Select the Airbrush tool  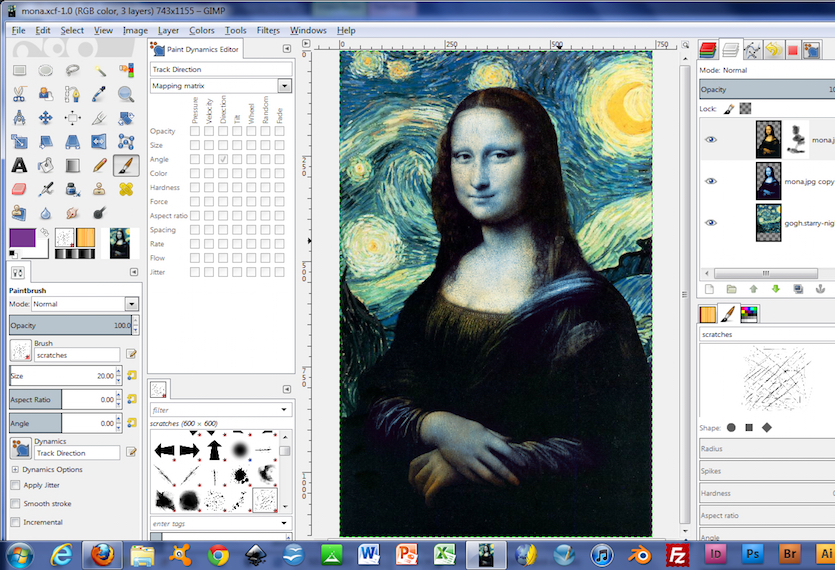coord(46,189)
